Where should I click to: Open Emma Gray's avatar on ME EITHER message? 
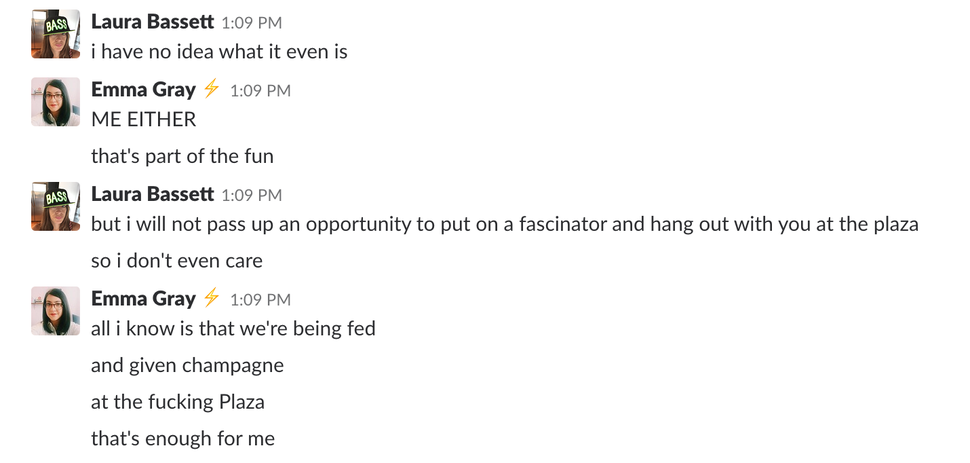pos(56,102)
